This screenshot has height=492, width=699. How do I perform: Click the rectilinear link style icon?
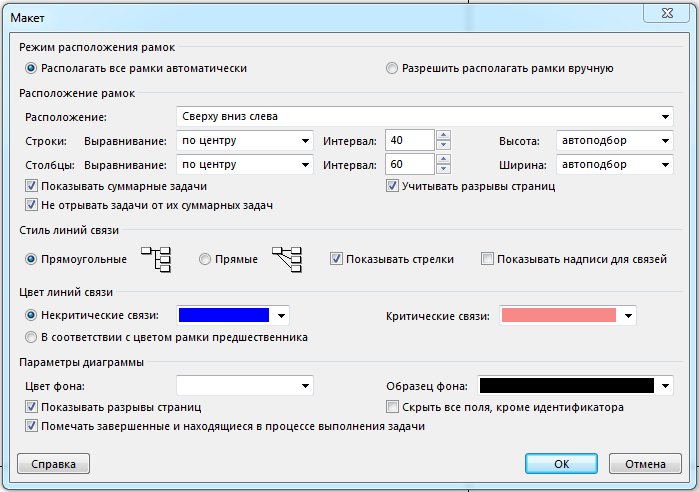click(156, 259)
